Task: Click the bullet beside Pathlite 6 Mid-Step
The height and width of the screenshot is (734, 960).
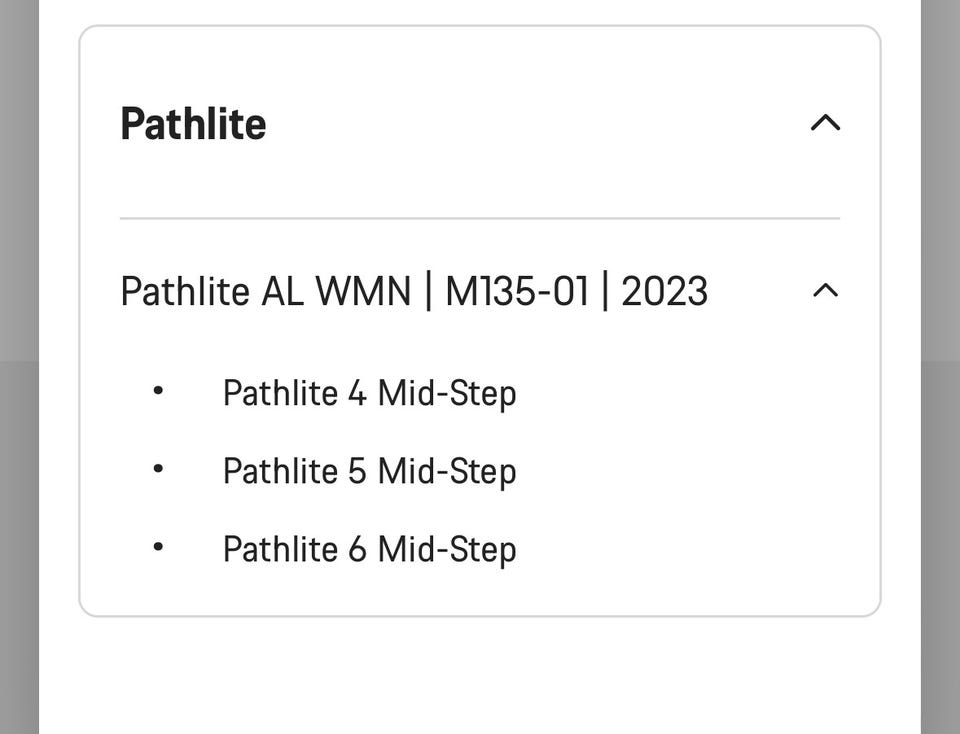Action: pyautogui.click(x=158, y=547)
